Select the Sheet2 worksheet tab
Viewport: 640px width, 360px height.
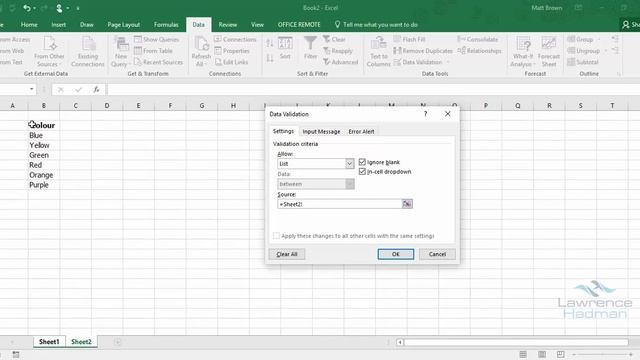pyautogui.click(x=81, y=342)
